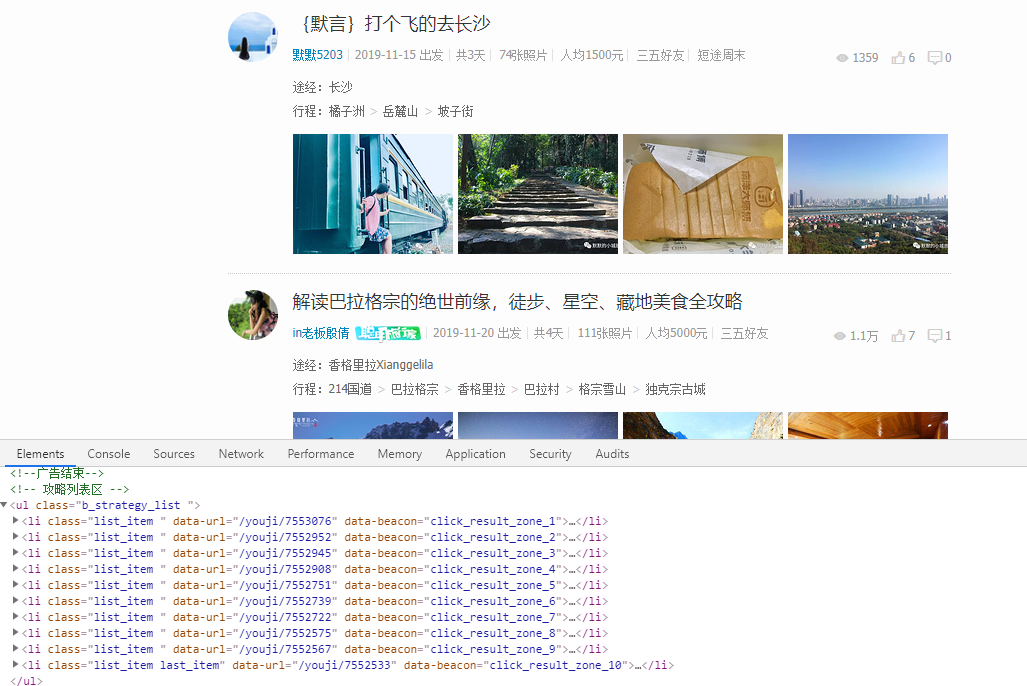Screen dimensions: 1027x686
Task: Expand li node for /youji/7552575
Action: (x=16, y=633)
